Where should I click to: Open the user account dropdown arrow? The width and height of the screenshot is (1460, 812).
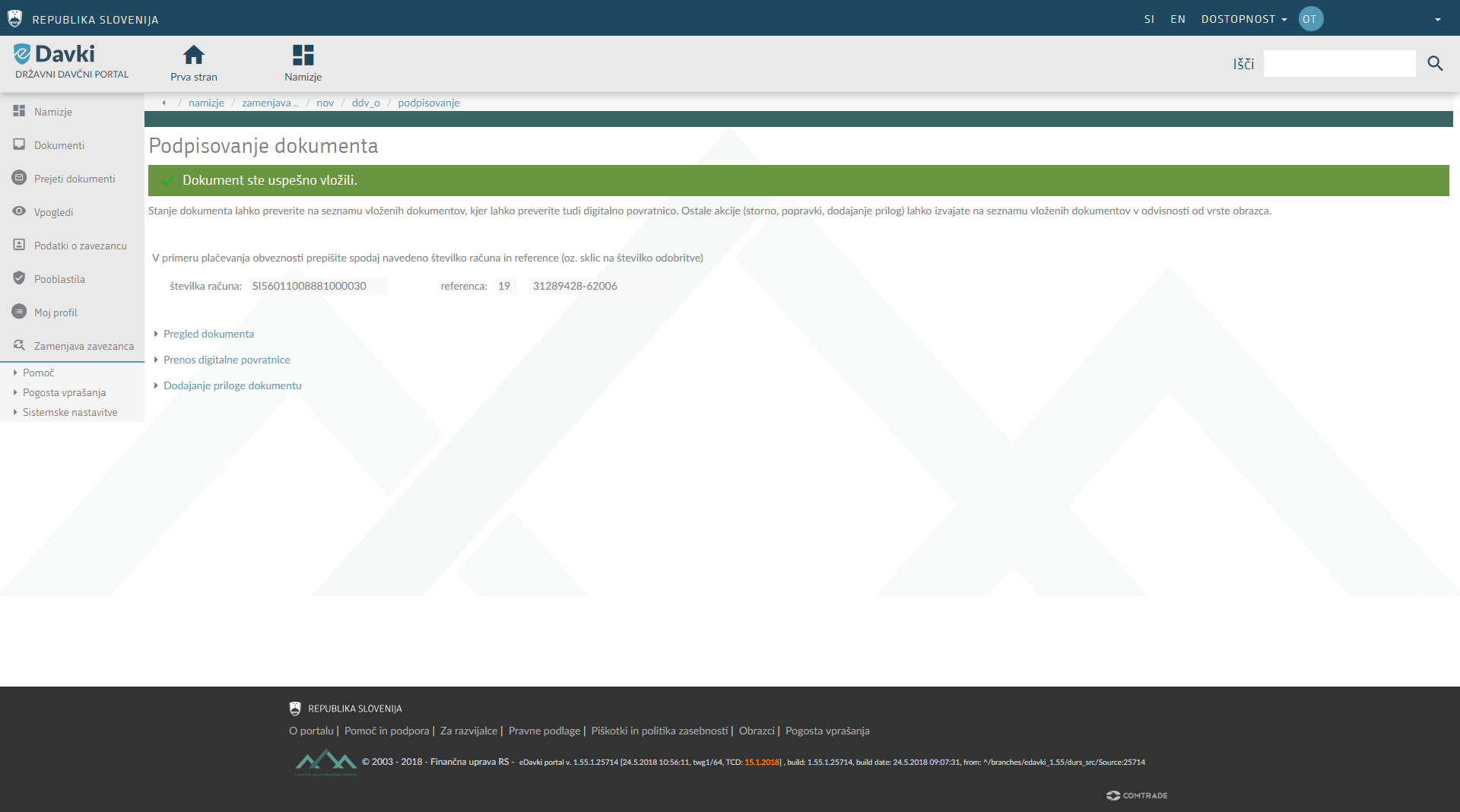tap(1437, 20)
